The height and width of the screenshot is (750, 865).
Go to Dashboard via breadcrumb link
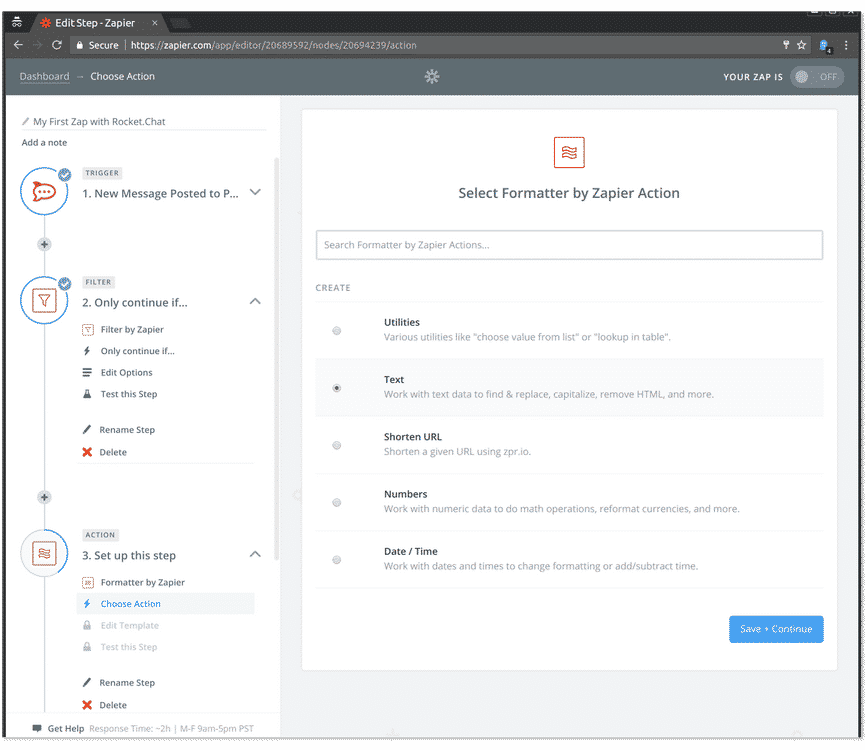(45, 77)
